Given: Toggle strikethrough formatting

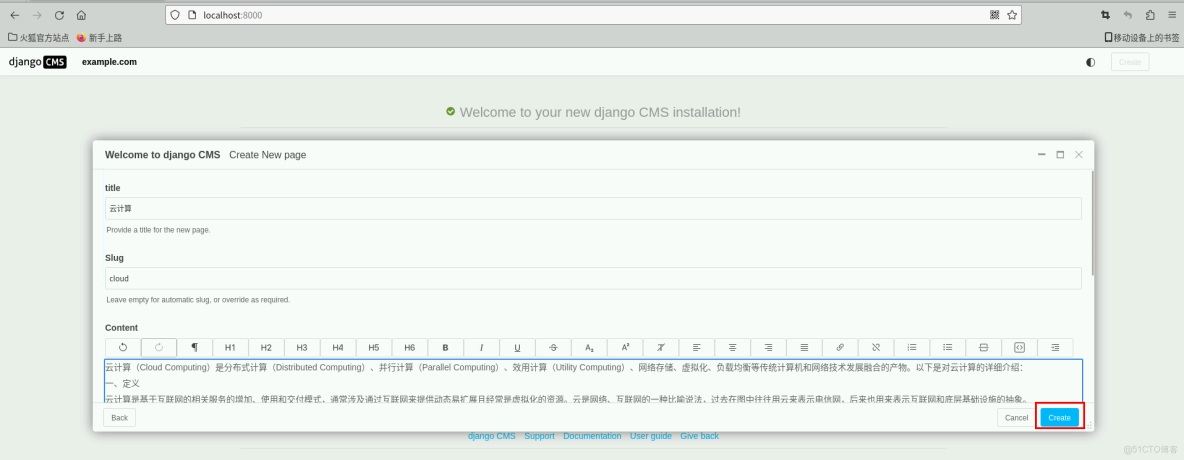Looking at the screenshot, I should click(553, 347).
